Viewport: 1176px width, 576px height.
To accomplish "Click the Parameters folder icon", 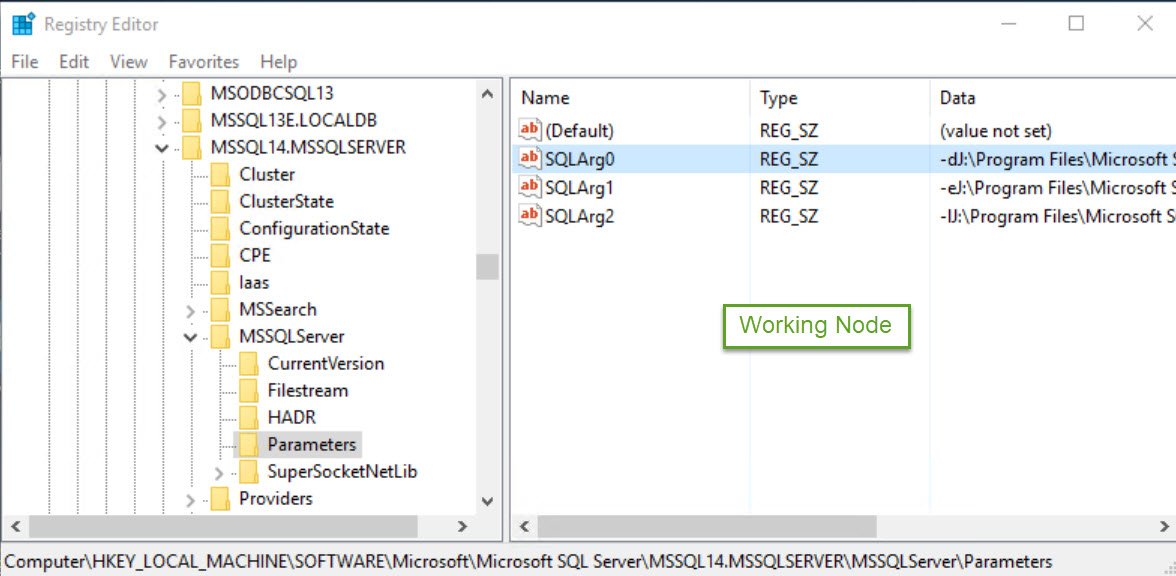I will [249, 445].
